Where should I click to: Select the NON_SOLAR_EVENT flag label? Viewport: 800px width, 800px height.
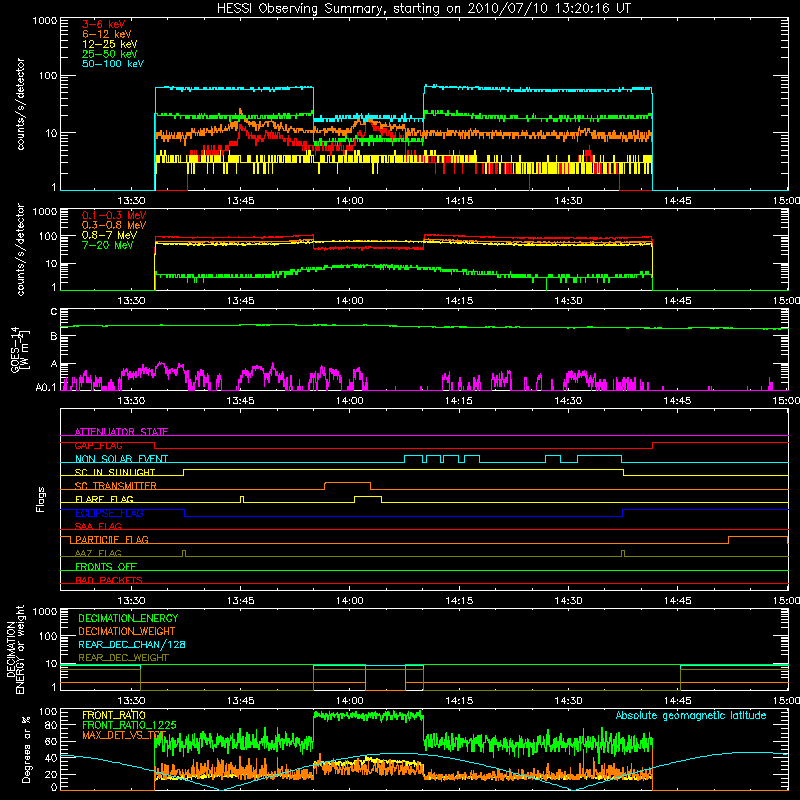(x=121, y=459)
